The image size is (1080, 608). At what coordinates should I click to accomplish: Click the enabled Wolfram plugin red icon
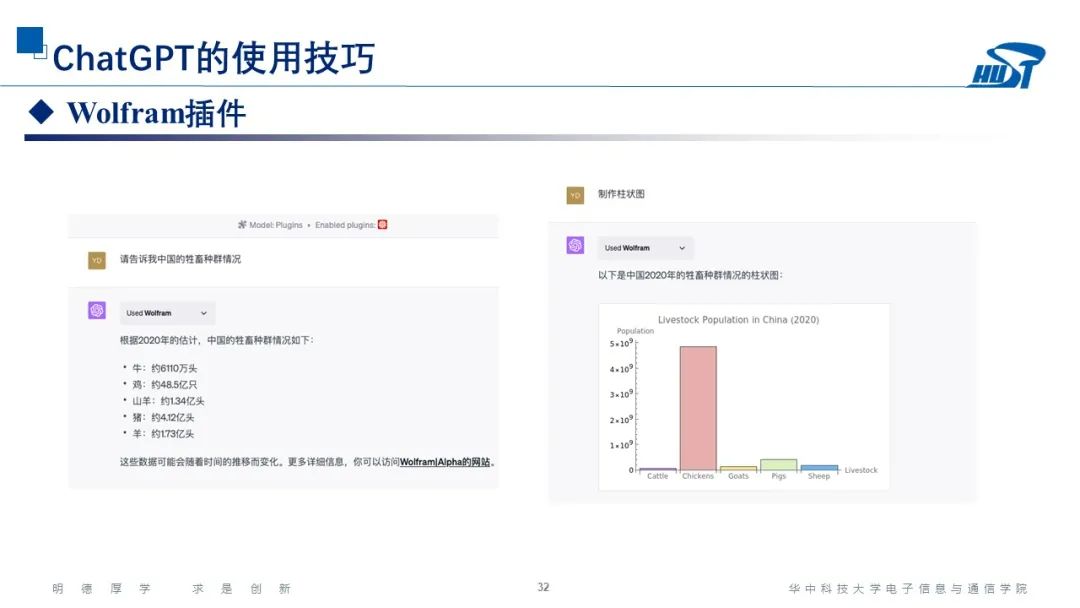coord(382,224)
